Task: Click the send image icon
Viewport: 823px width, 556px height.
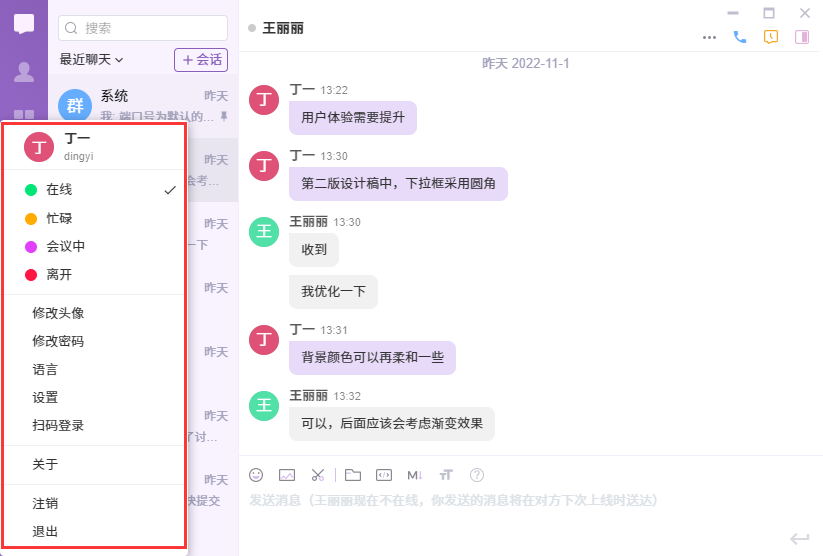Action: point(287,474)
